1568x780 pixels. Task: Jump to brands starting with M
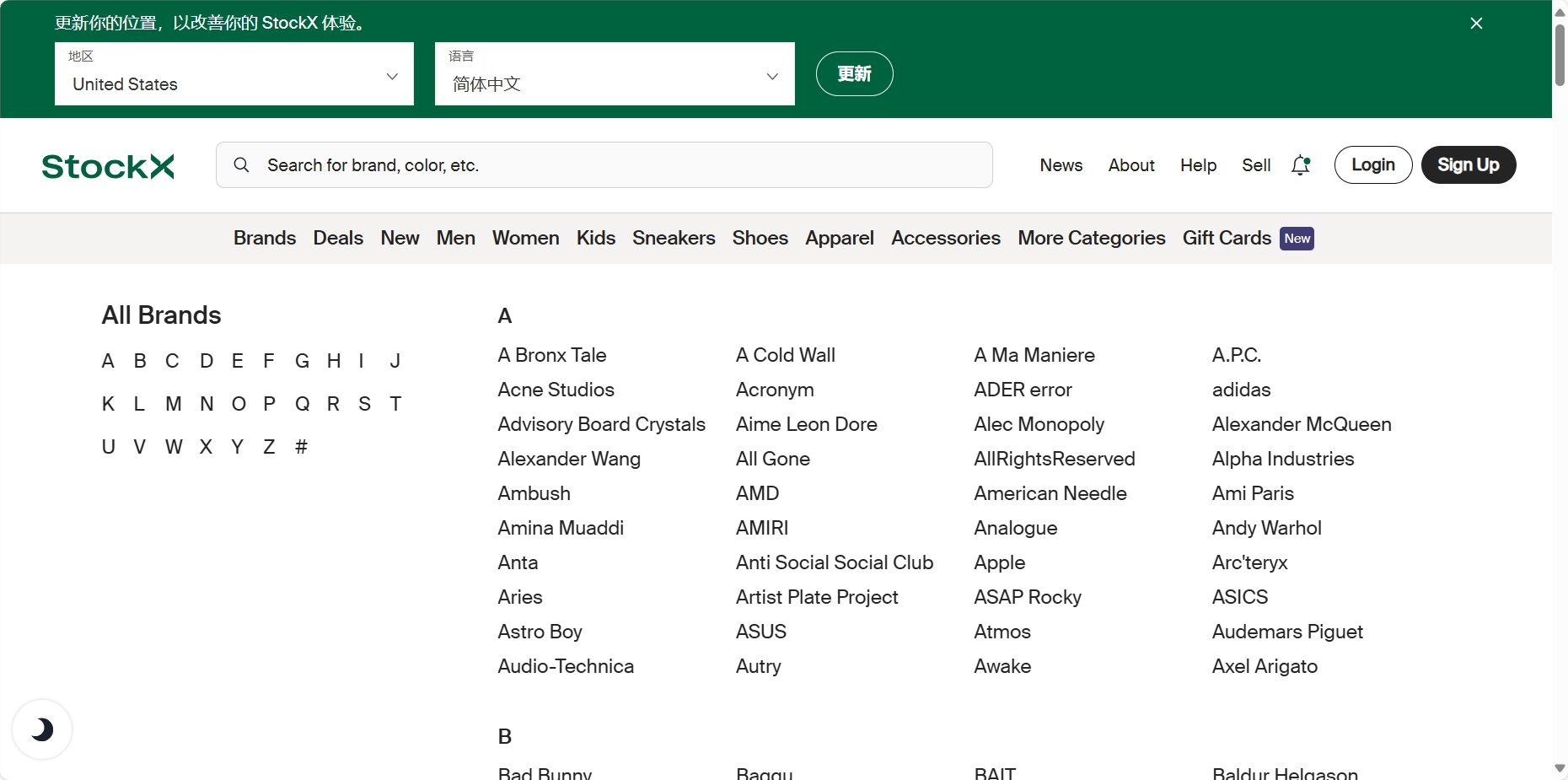click(x=174, y=405)
